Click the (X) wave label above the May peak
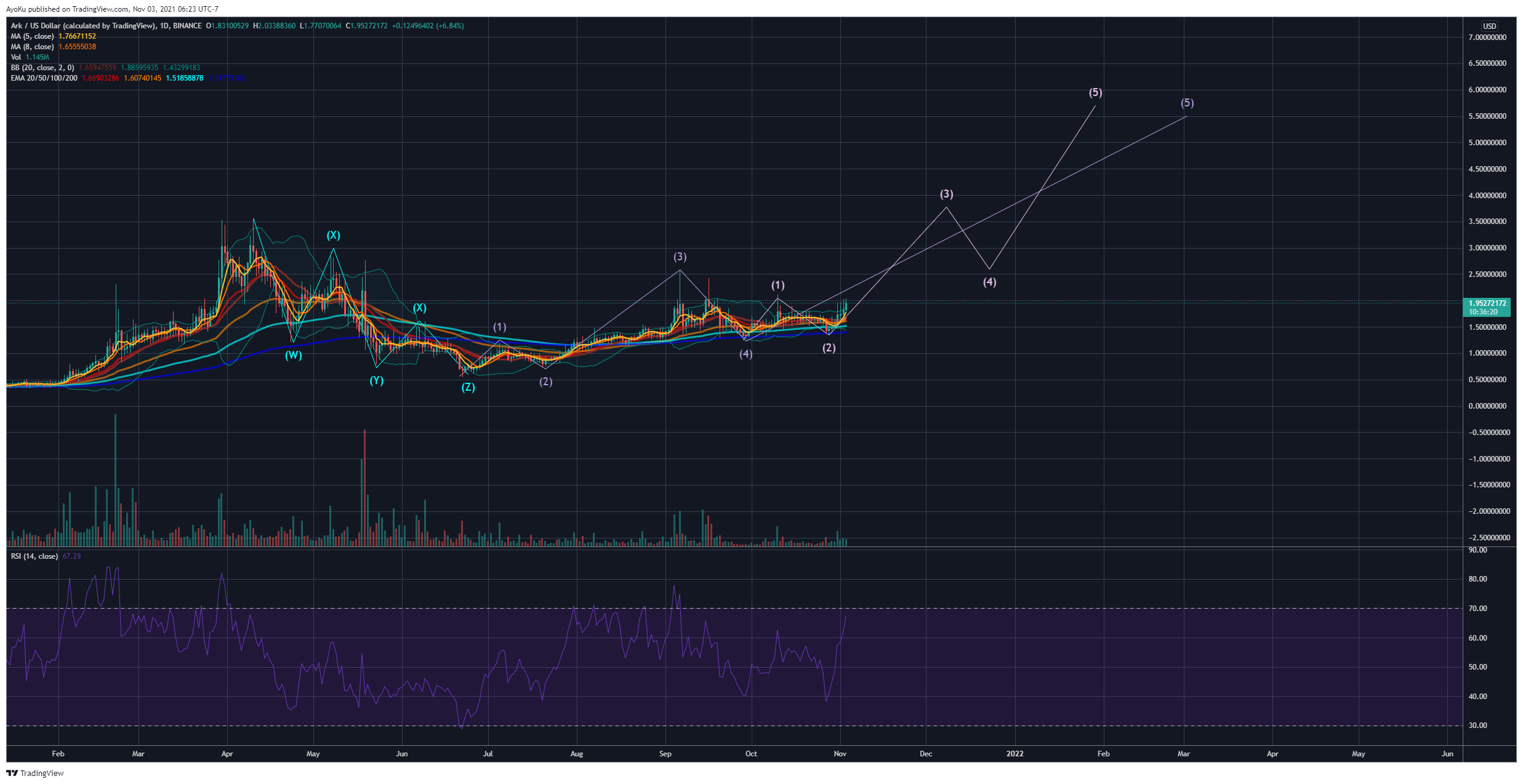Viewport: 1523px width, 784px height. click(x=333, y=235)
